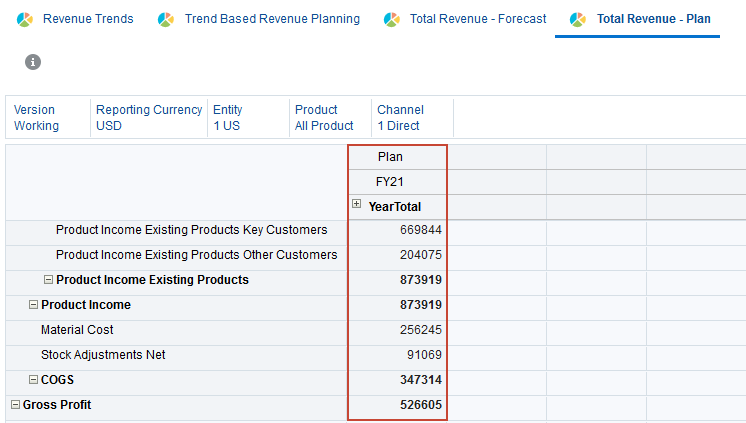The image size is (746, 423).
Task: Click the Total Revenue - Plan icon
Action: 578,20
